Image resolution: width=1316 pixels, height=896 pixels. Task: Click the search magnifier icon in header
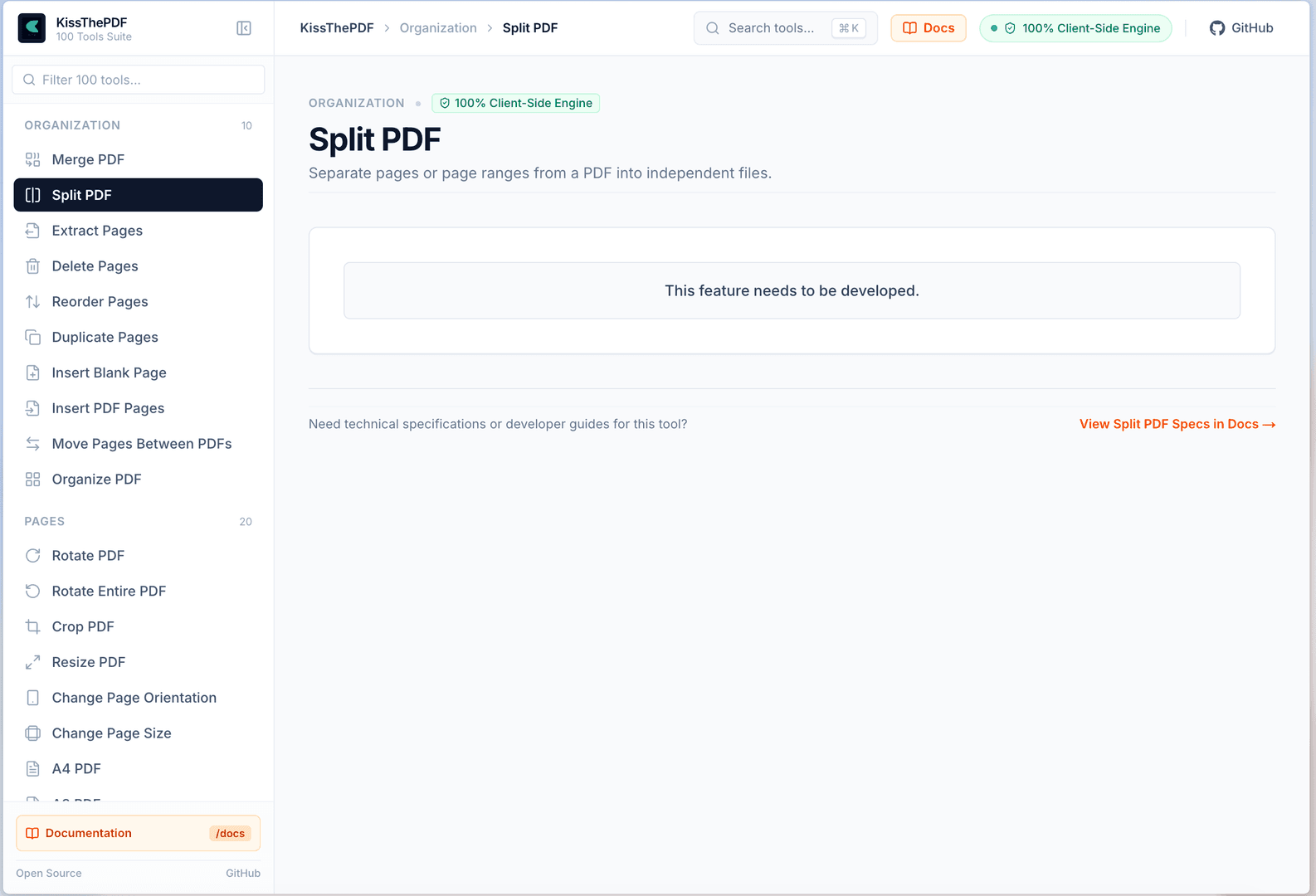click(713, 28)
